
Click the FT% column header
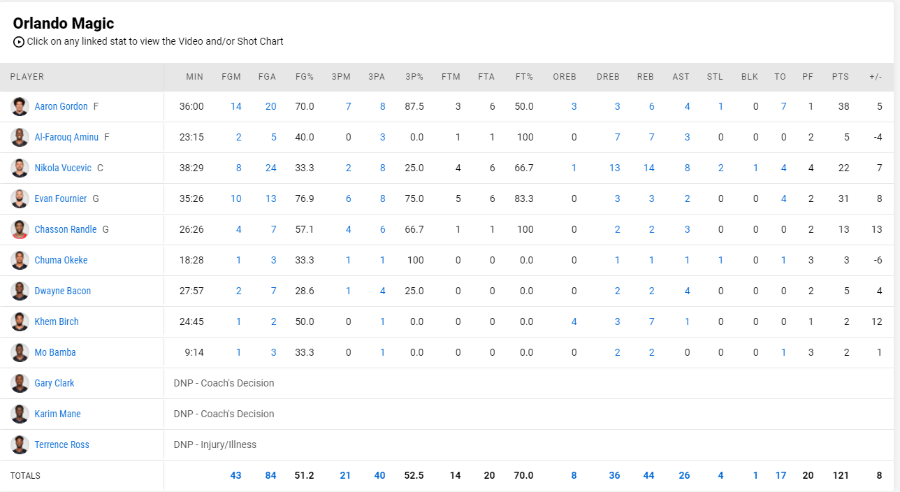click(x=524, y=76)
